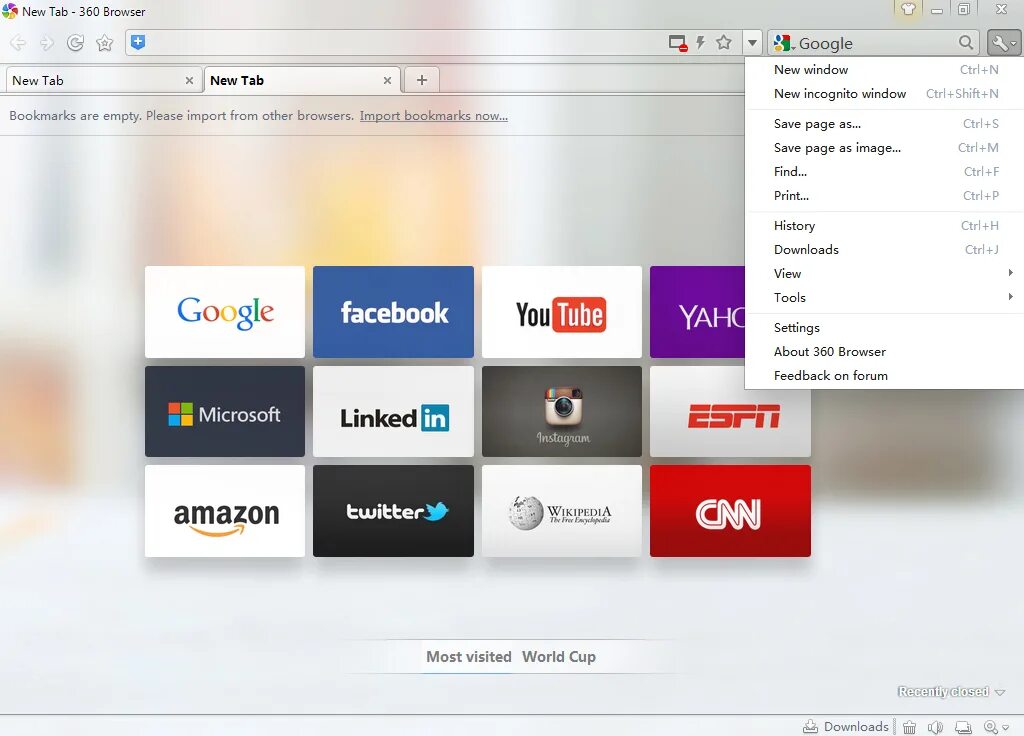Open the YouTube speed dial tile

[x=562, y=312]
